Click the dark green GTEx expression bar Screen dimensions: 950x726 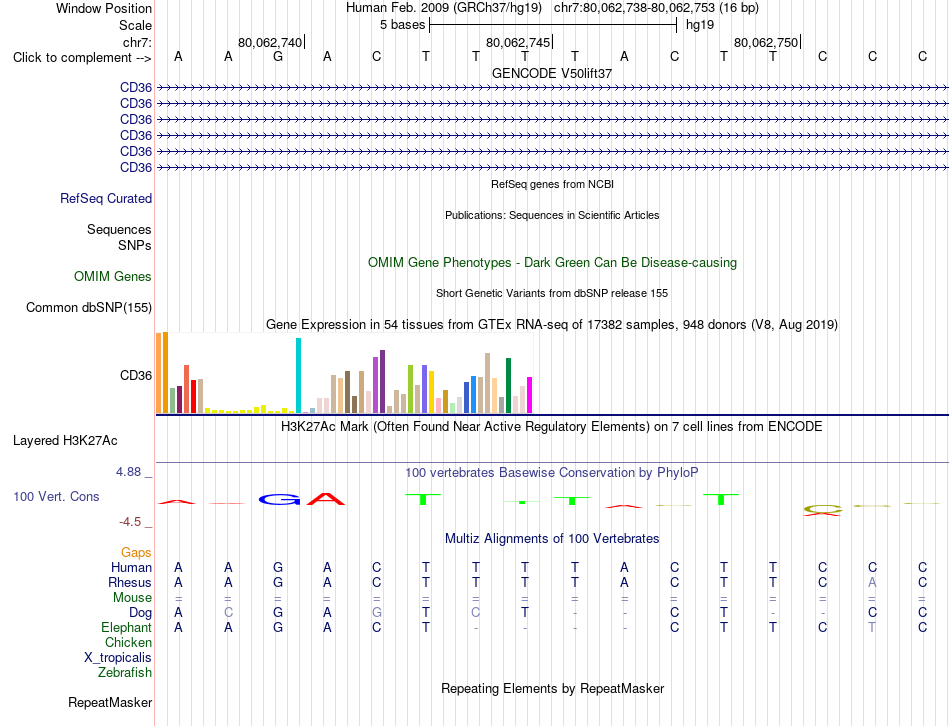[x=508, y=385]
